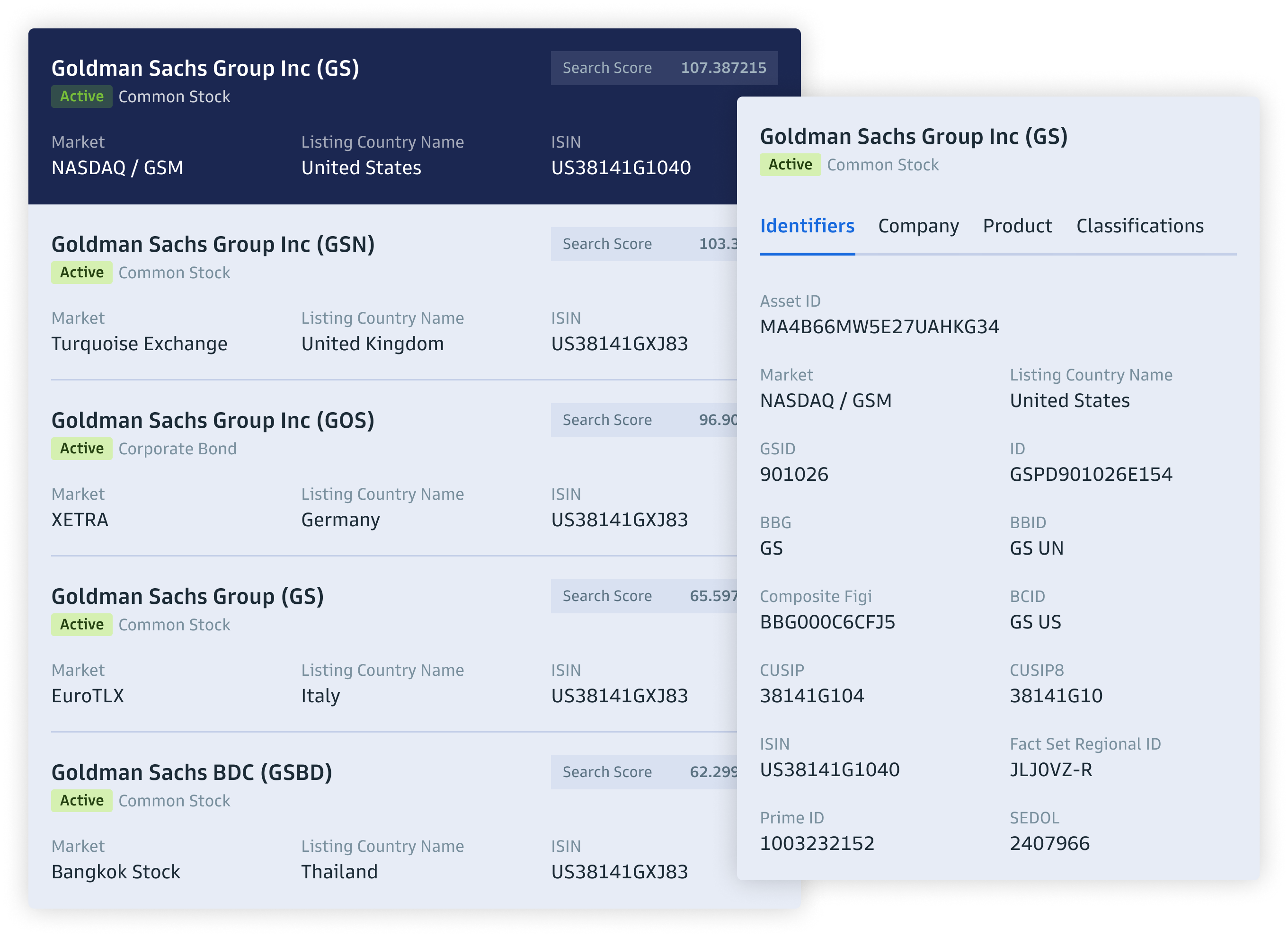Click Asset ID value MA4B66MW5E27UAHKG34

pos(879,327)
